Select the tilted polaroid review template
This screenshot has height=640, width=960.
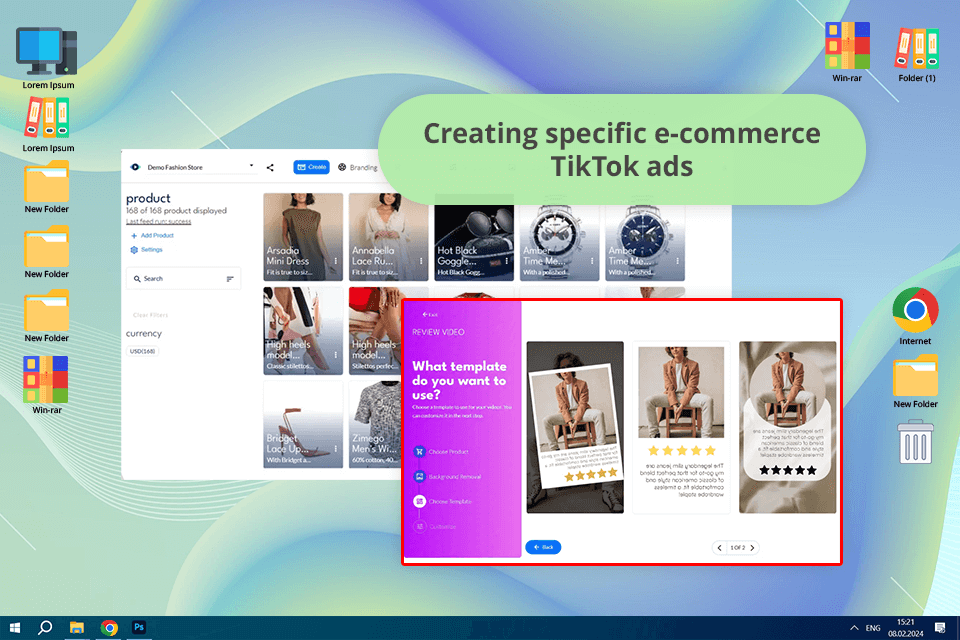(x=575, y=427)
